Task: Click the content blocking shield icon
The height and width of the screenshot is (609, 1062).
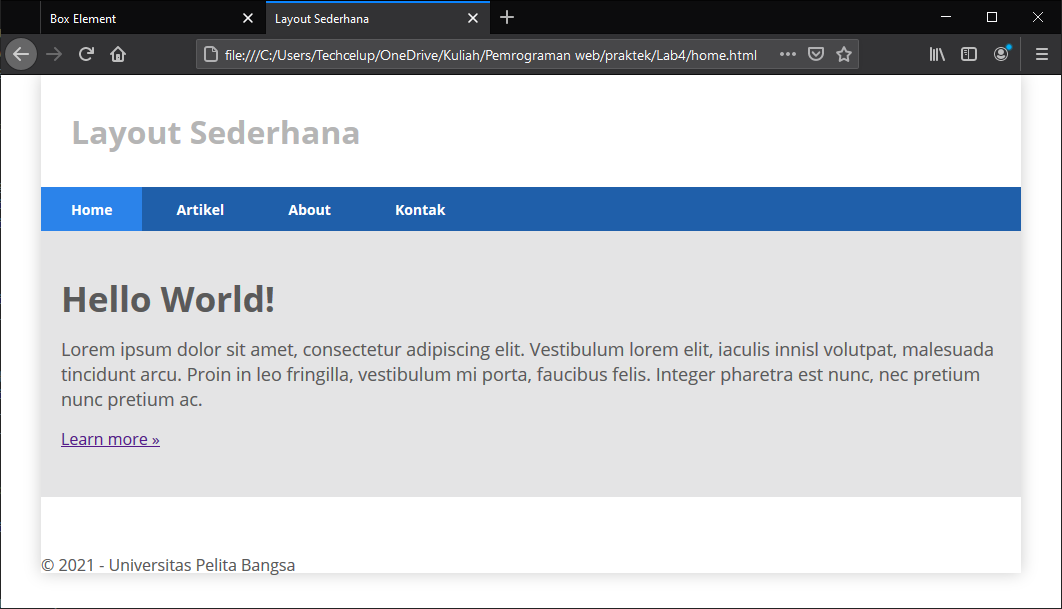Action: [816, 54]
